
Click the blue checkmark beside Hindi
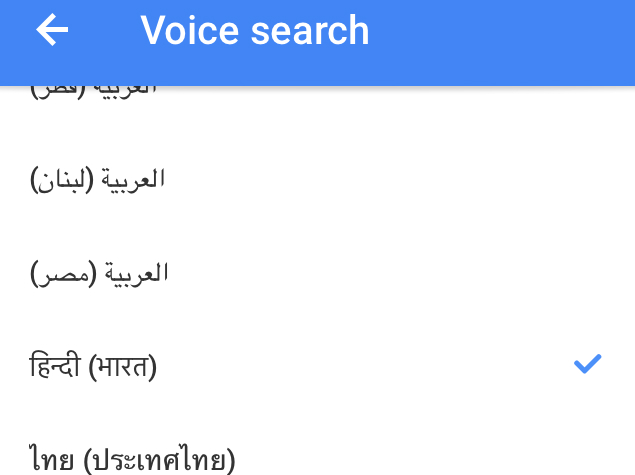(x=587, y=365)
